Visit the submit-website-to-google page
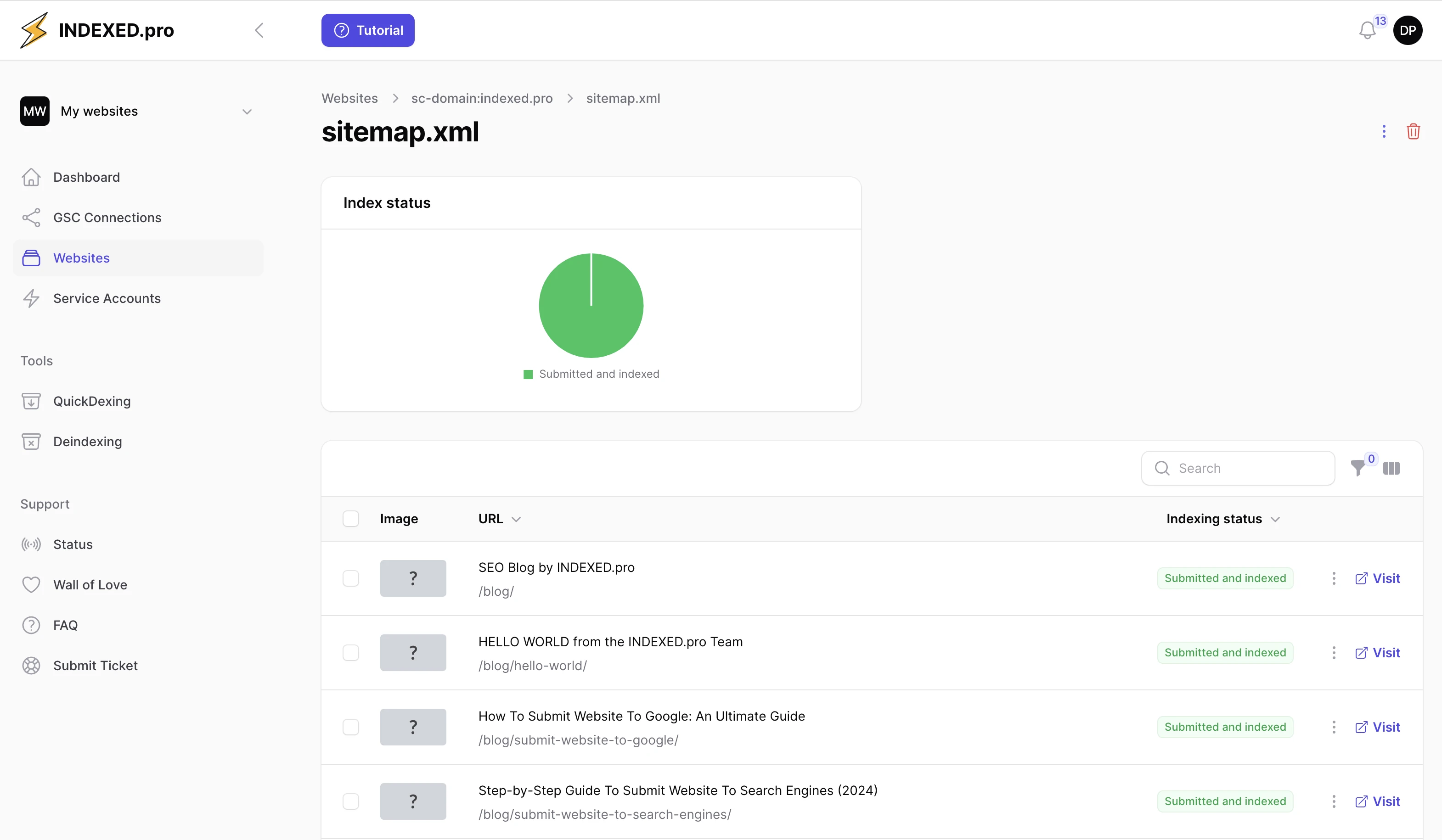The height and width of the screenshot is (840, 1442). pyautogui.click(x=1377, y=727)
